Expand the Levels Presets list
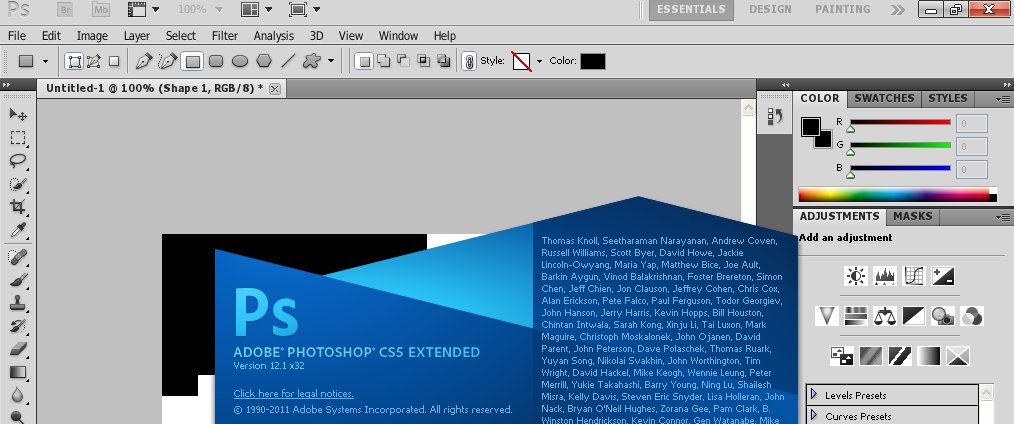 pos(814,394)
